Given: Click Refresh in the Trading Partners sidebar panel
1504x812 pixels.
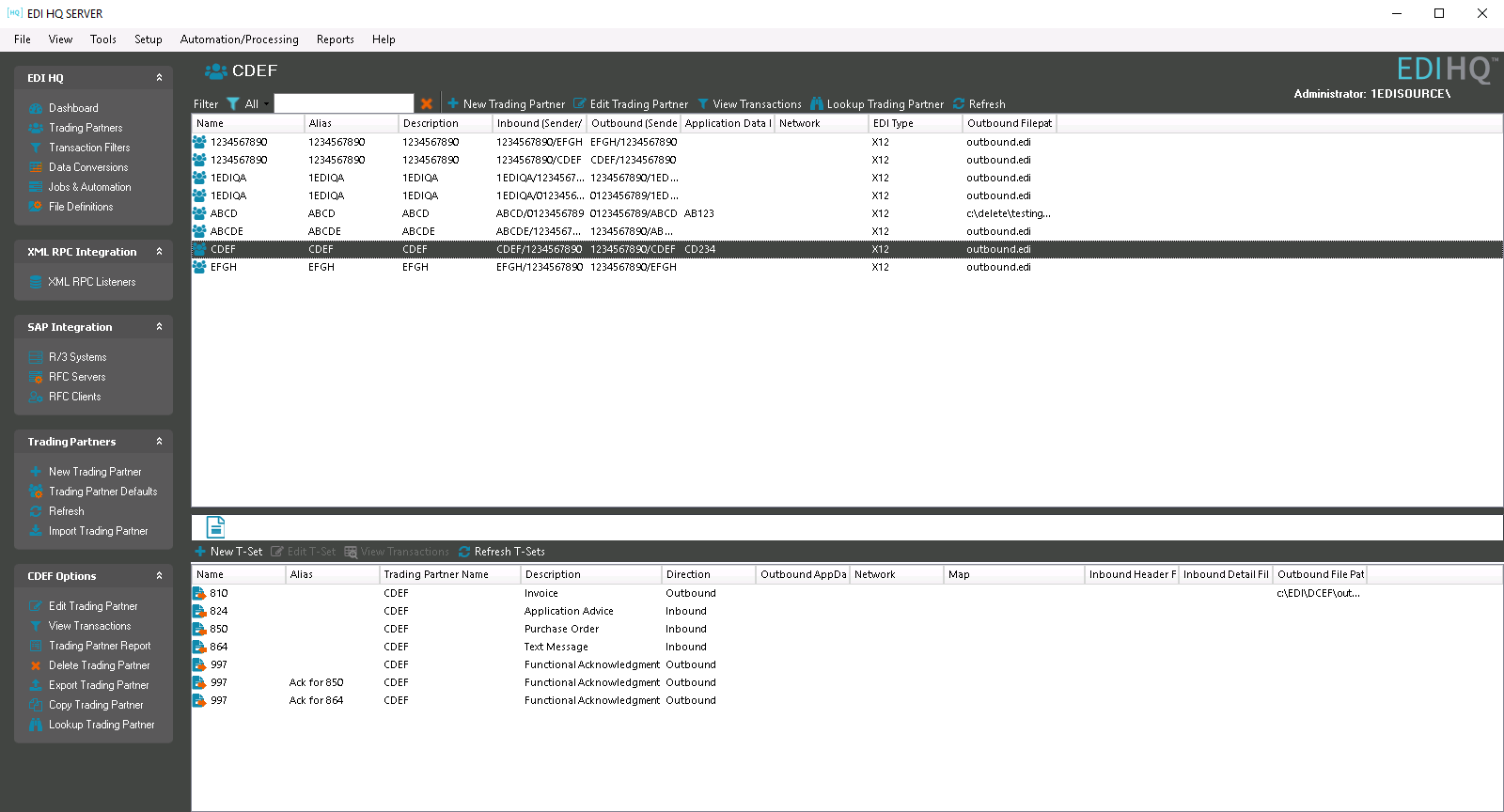Looking at the screenshot, I should (x=67, y=511).
